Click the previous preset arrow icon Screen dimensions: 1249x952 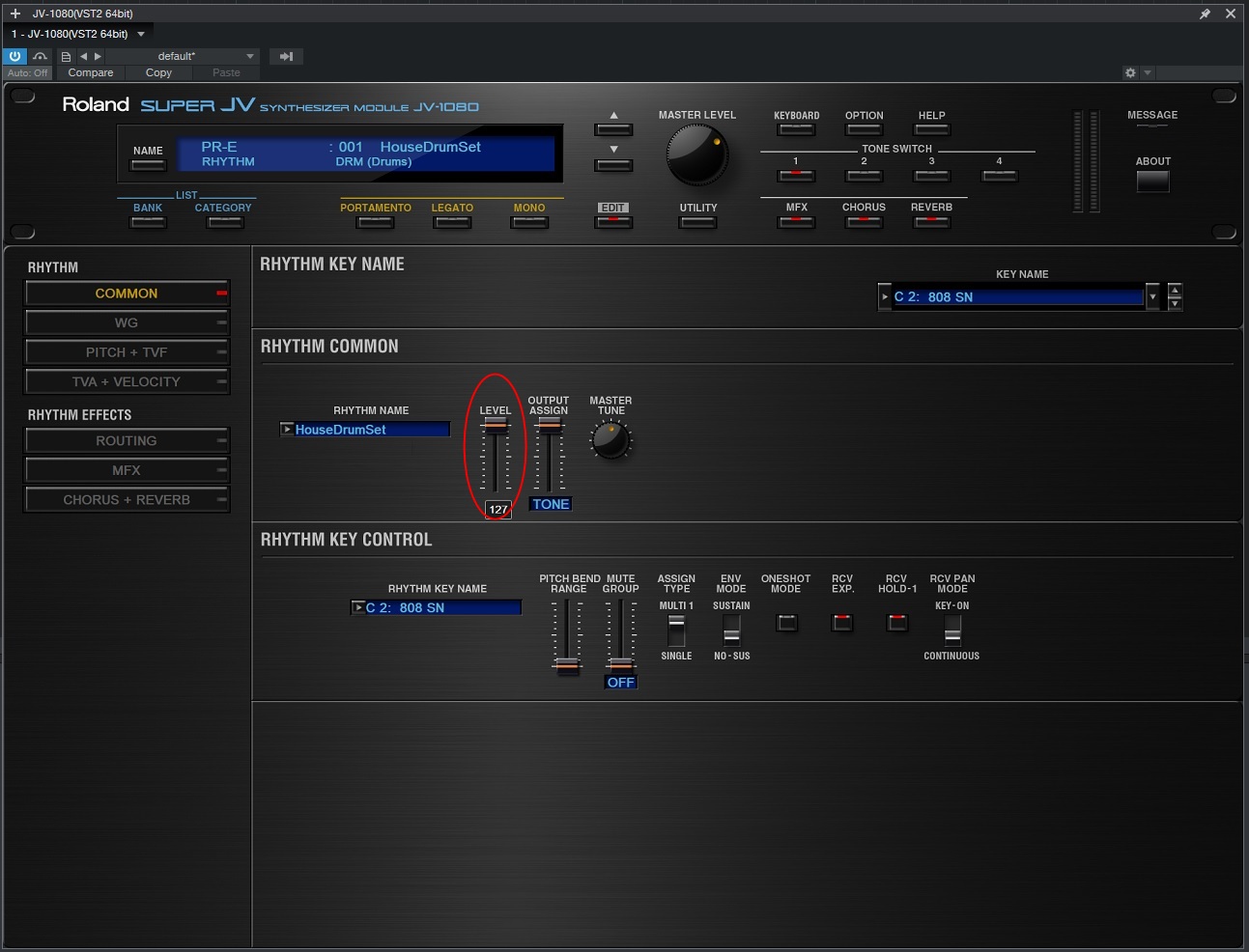coord(83,56)
